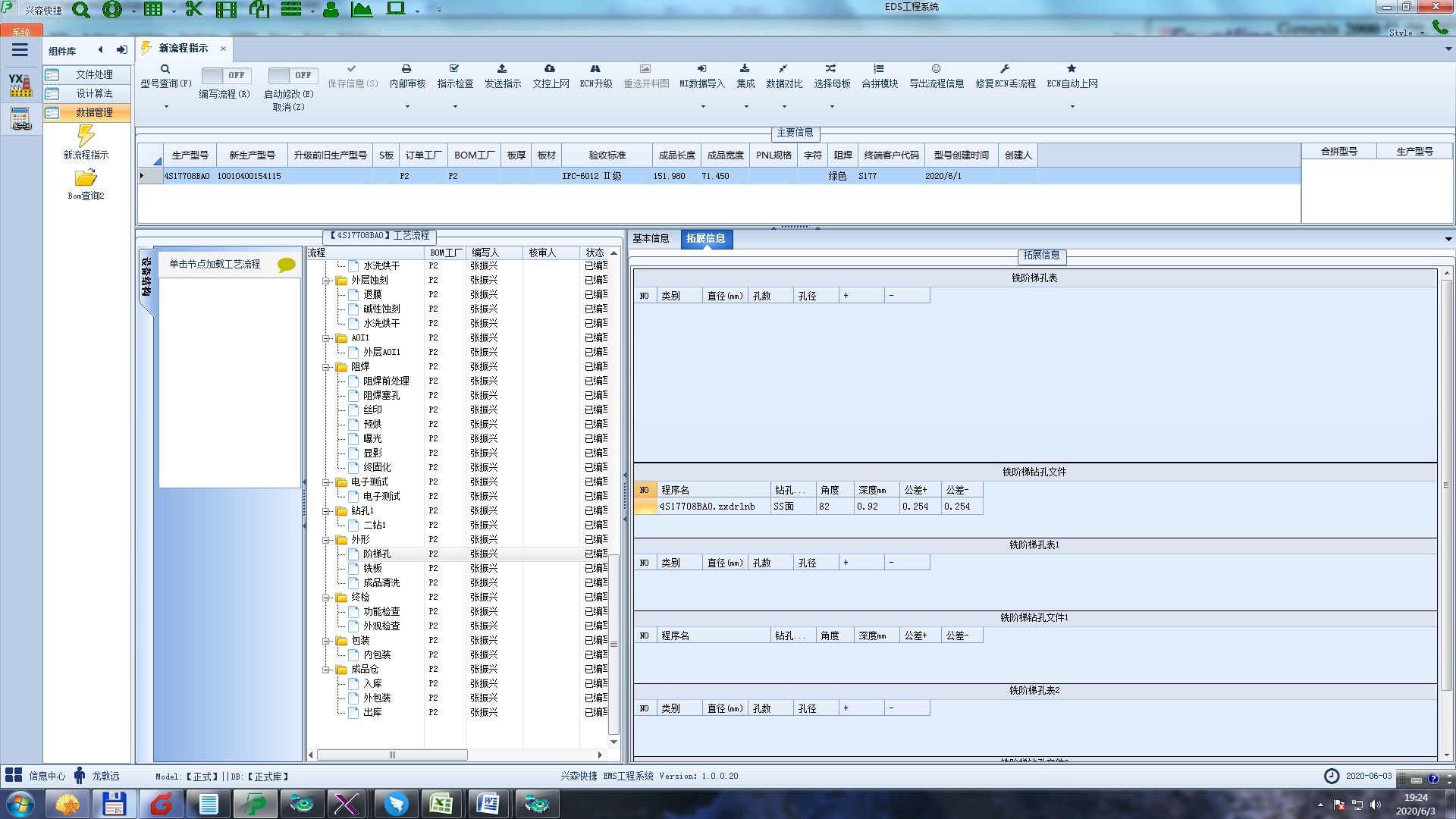Collapse the 外形 tree node
1456x819 pixels.
point(327,540)
